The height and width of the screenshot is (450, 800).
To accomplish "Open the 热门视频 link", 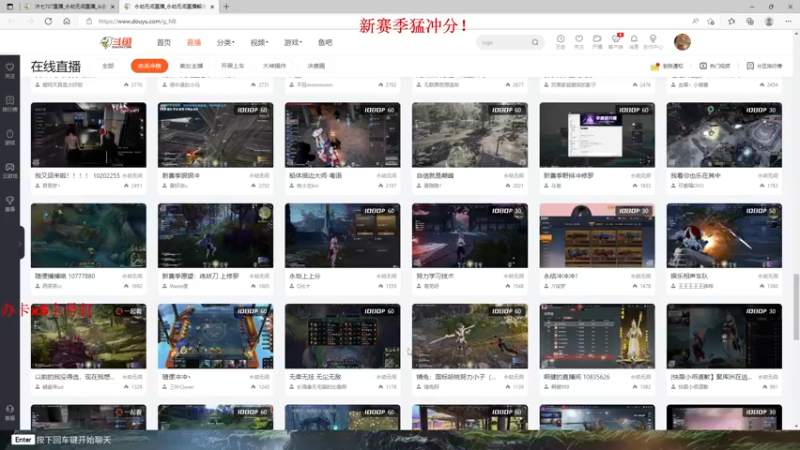I will [715, 66].
